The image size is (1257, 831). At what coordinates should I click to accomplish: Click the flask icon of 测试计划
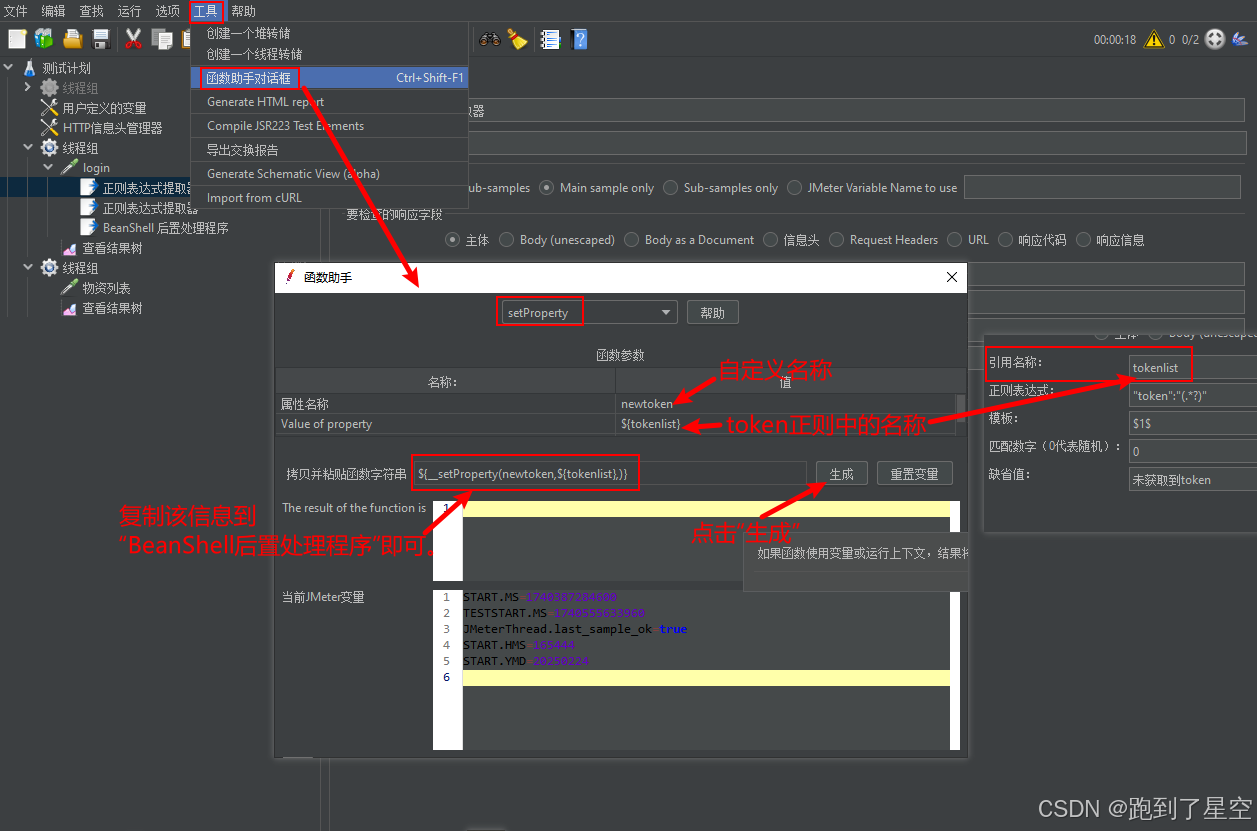tap(30, 68)
